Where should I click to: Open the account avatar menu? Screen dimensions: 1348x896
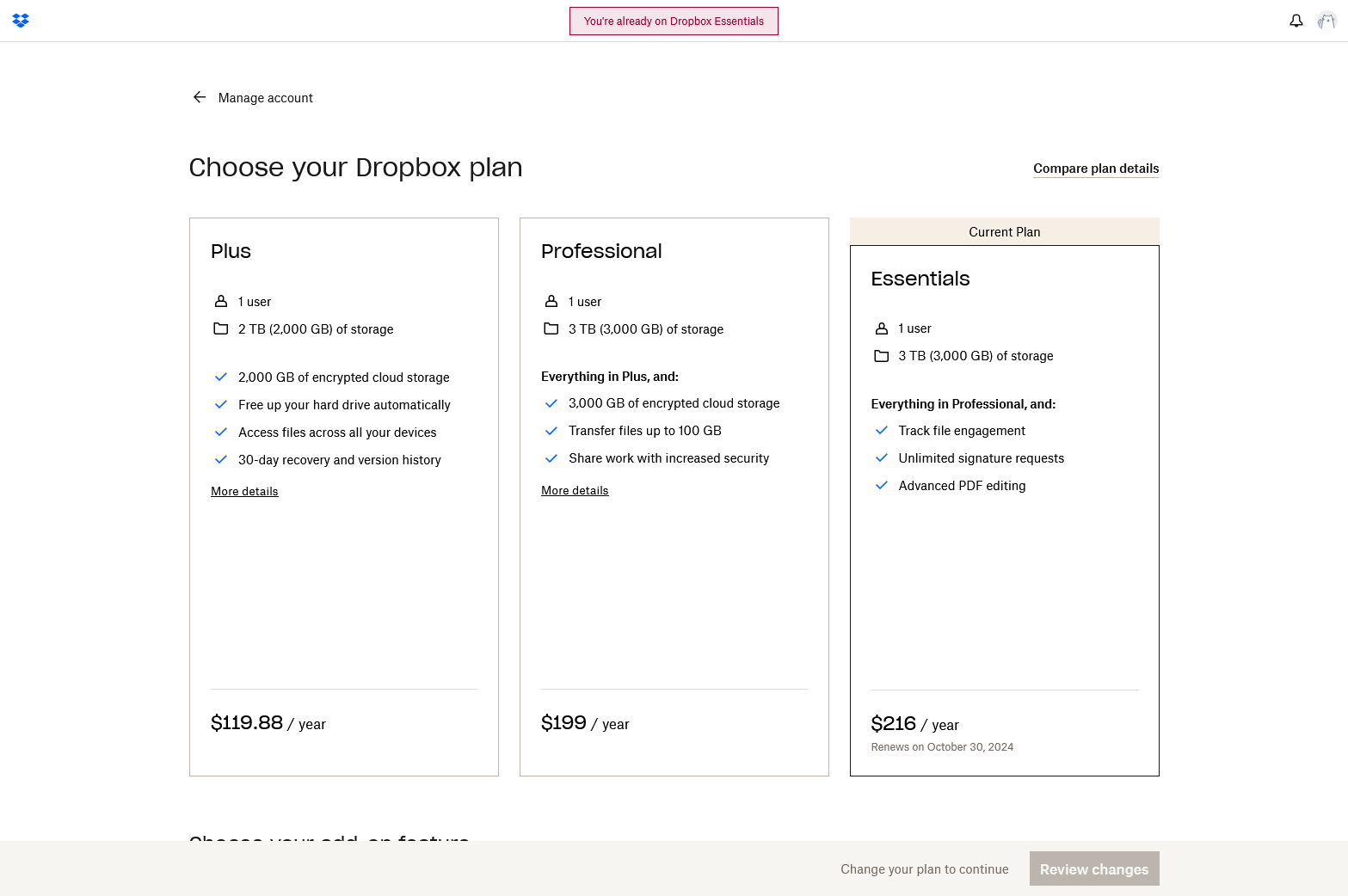tap(1326, 21)
